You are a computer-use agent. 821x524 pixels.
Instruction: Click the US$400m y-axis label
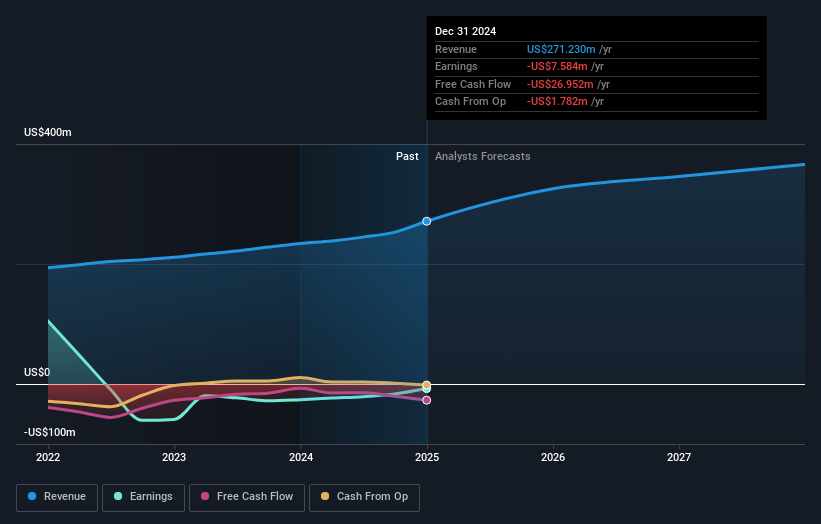tap(48, 132)
